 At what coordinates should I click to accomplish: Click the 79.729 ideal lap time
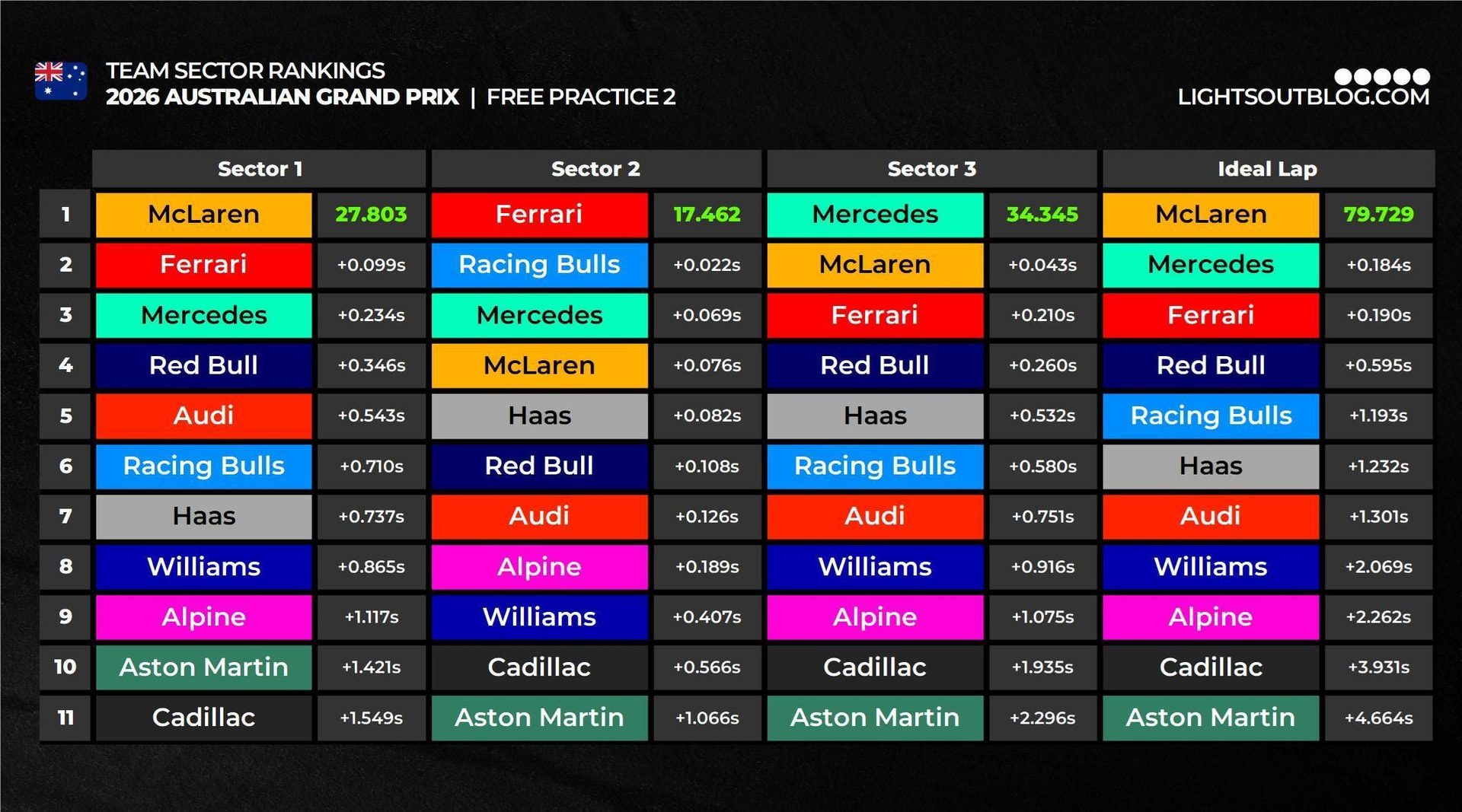(1378, 215)
